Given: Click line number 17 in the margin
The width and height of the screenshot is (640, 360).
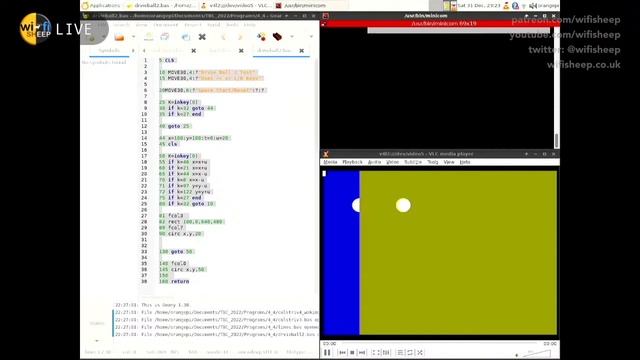Looking at the screenshot, I should click(144, 156).
